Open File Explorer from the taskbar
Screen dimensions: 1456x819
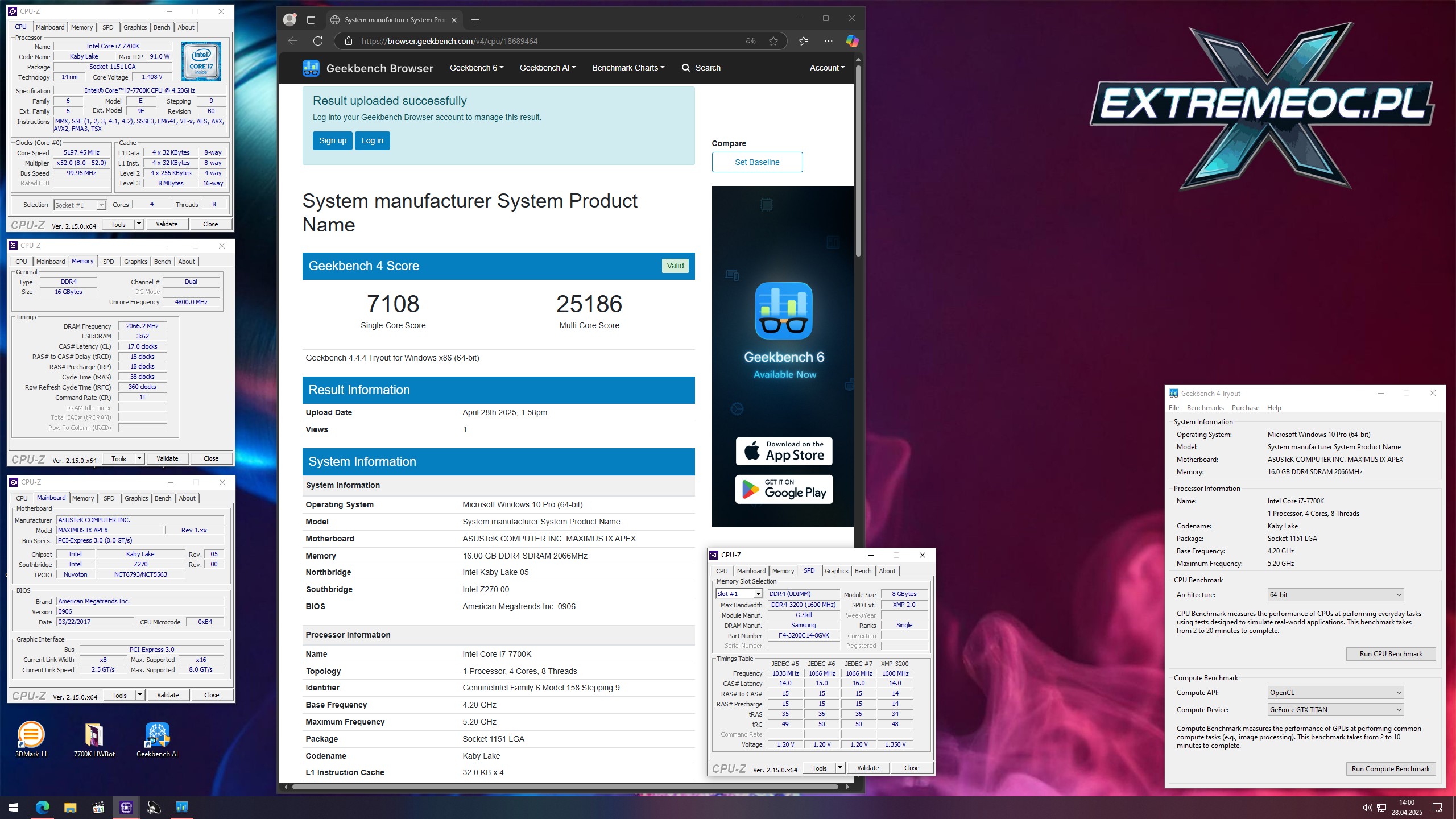tap(70, 807)
